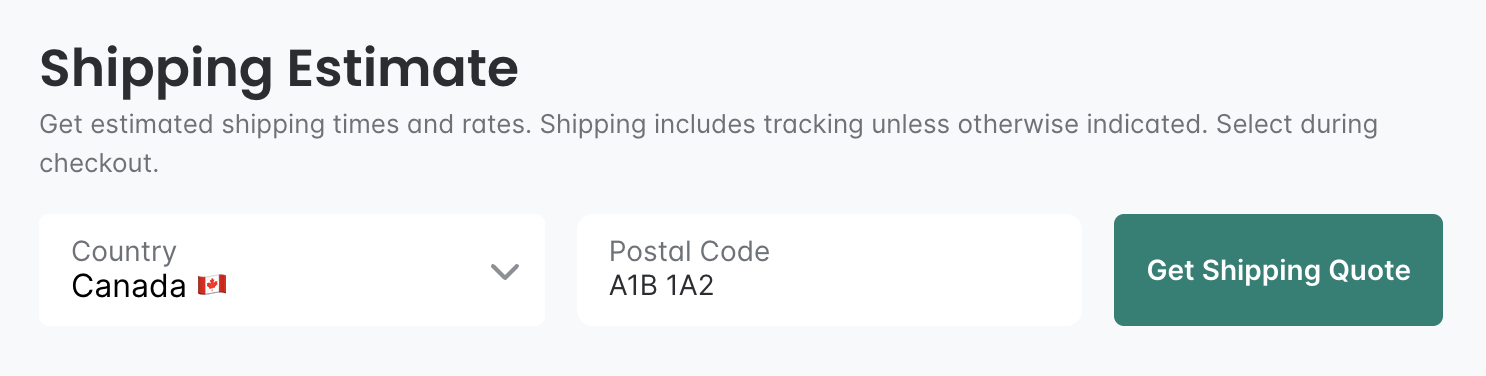Click the word "Estimate" in the heading
The height and width of the screenshot is (376, 1486).
(x=402, y=68)
